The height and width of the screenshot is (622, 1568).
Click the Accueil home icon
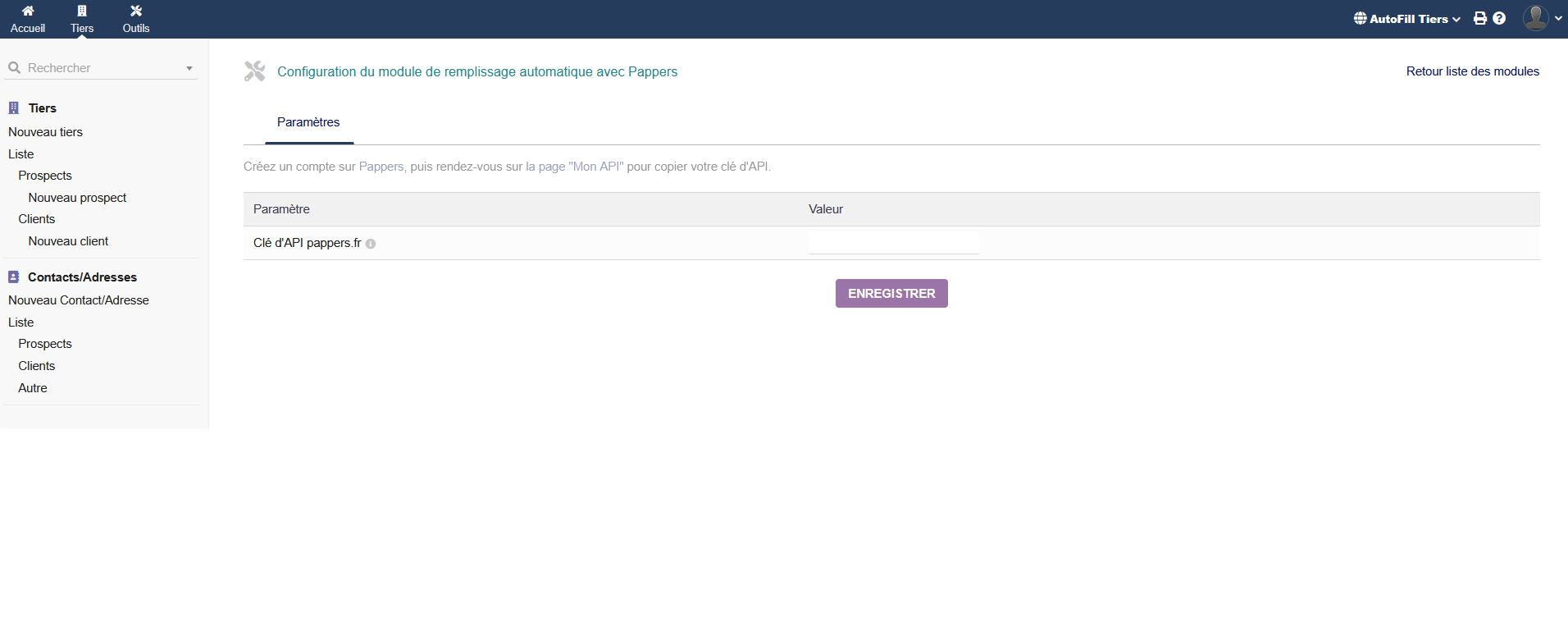[x=28, y=11]
